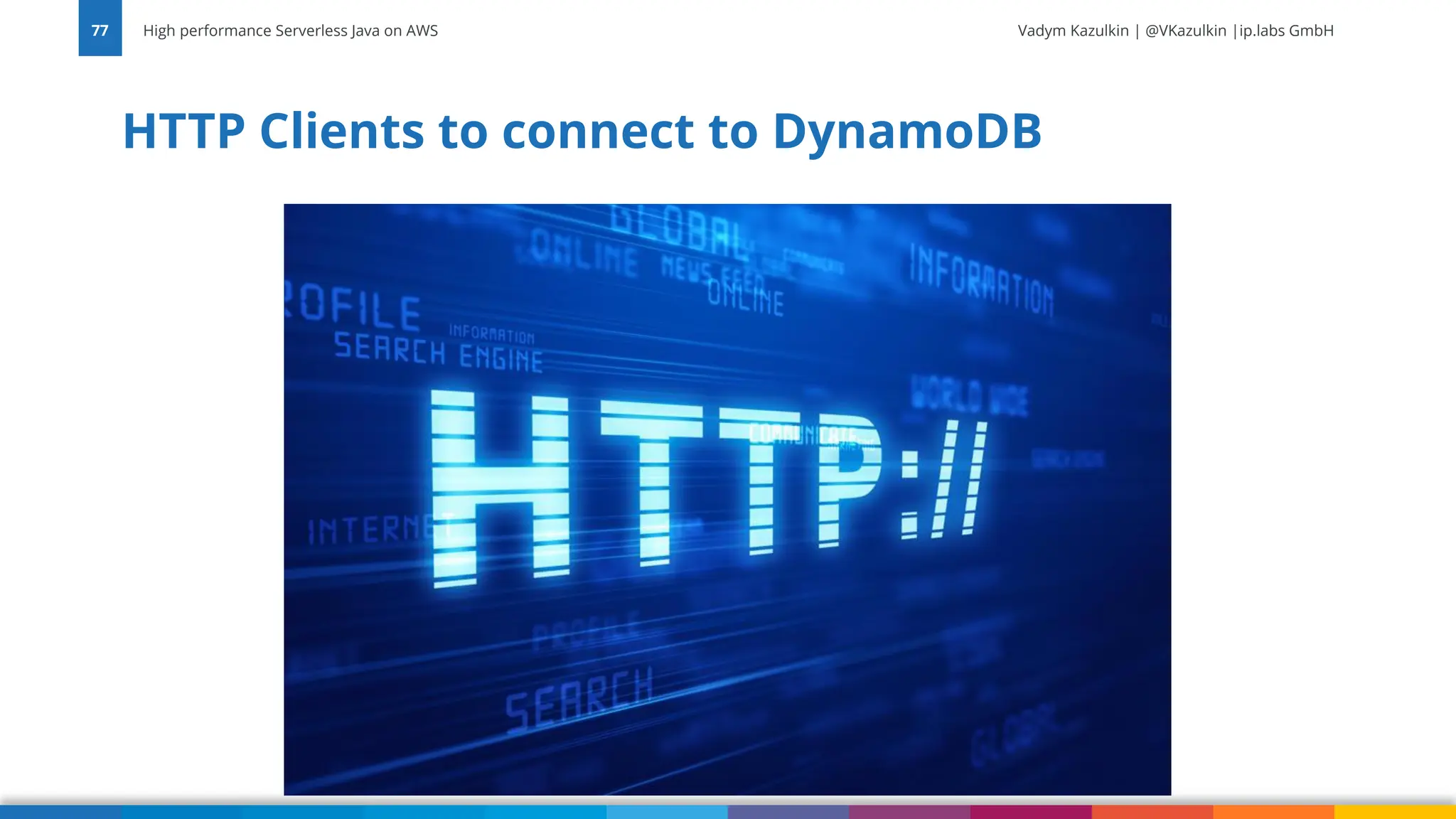Click the purple segment of the bottom bar

[x=909, y=812]
